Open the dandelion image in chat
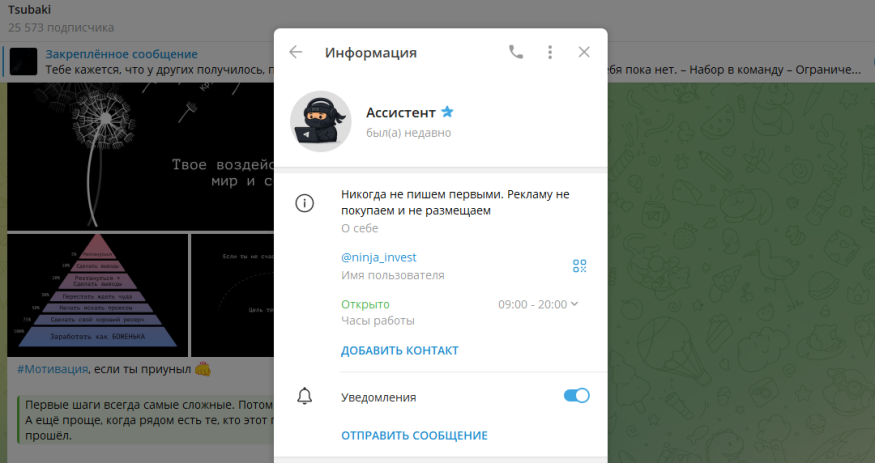This screenshot has width=875, height=463. (140, 158)
